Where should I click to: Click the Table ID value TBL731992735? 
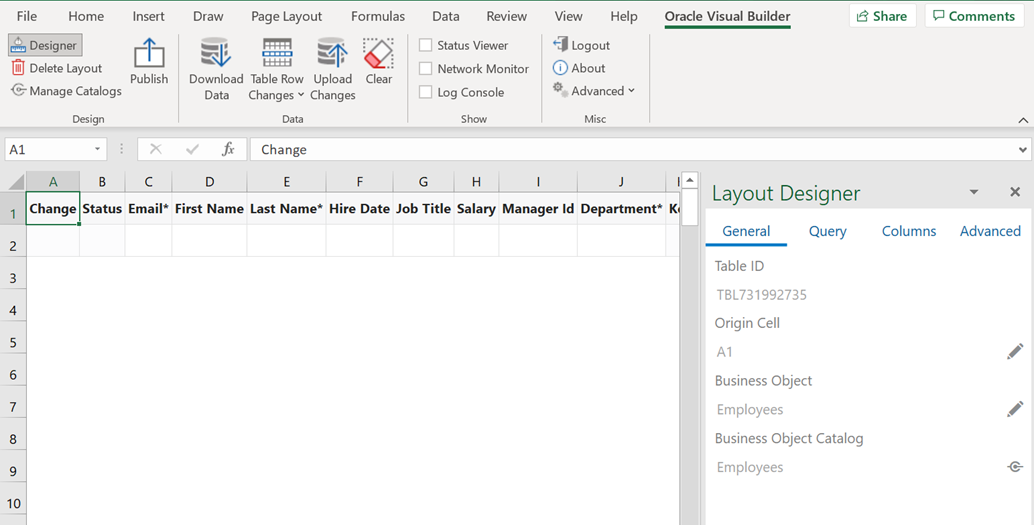pyautogui.click(x=762, y=294)
